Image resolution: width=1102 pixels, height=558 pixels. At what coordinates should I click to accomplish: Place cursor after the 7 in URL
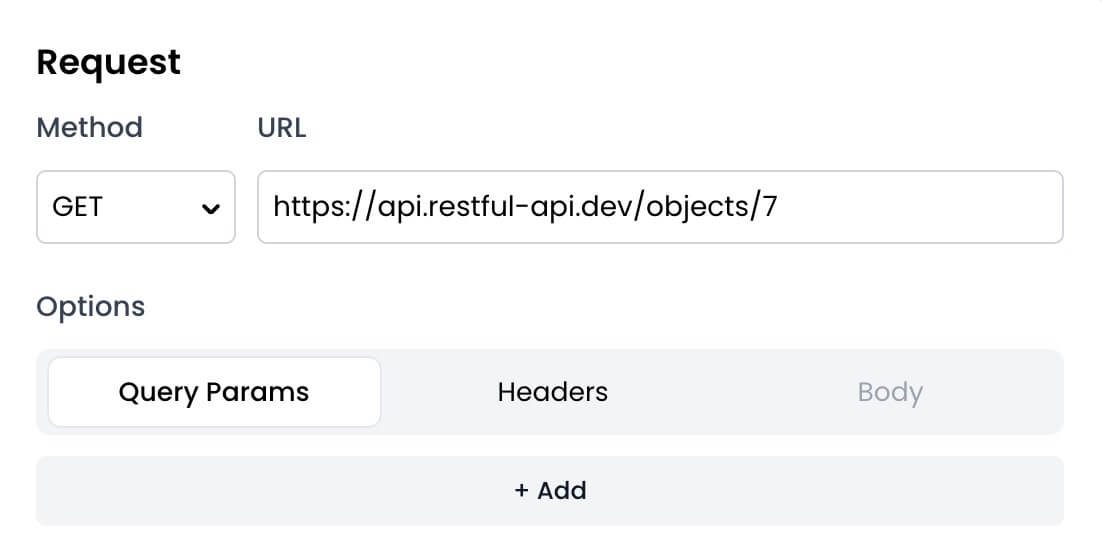pyautogui.click(x=777, y=207)
